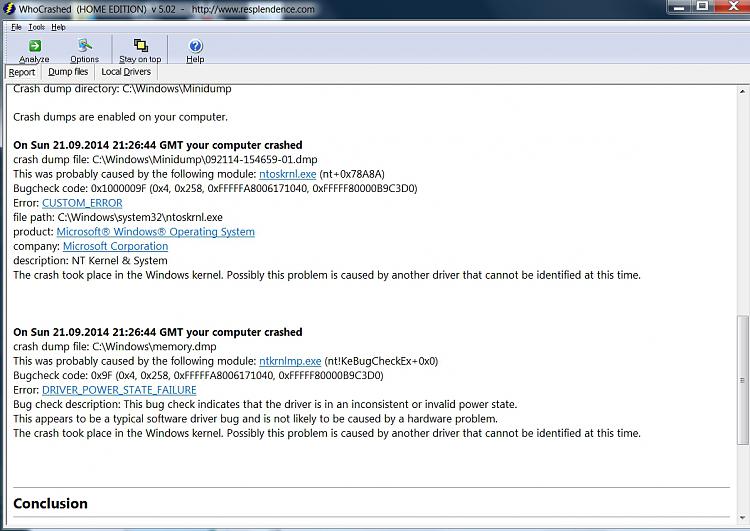Switch to the Dump files tab
750x531 pixels.
(68, 72)
